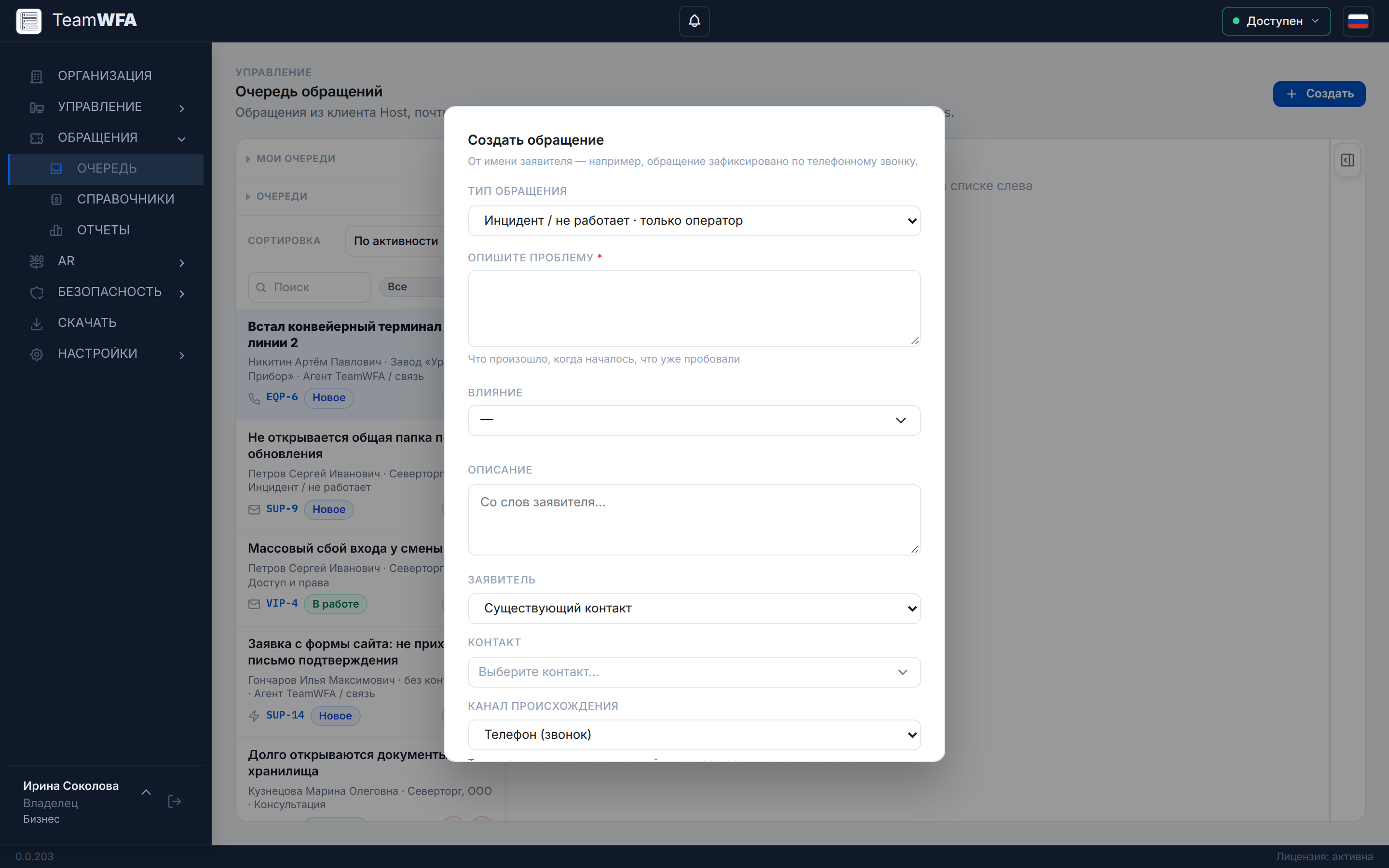1389x868 pixels.
Task: Expand the ОЧЕРЕДИ section
Action: (x=277, y=196)
